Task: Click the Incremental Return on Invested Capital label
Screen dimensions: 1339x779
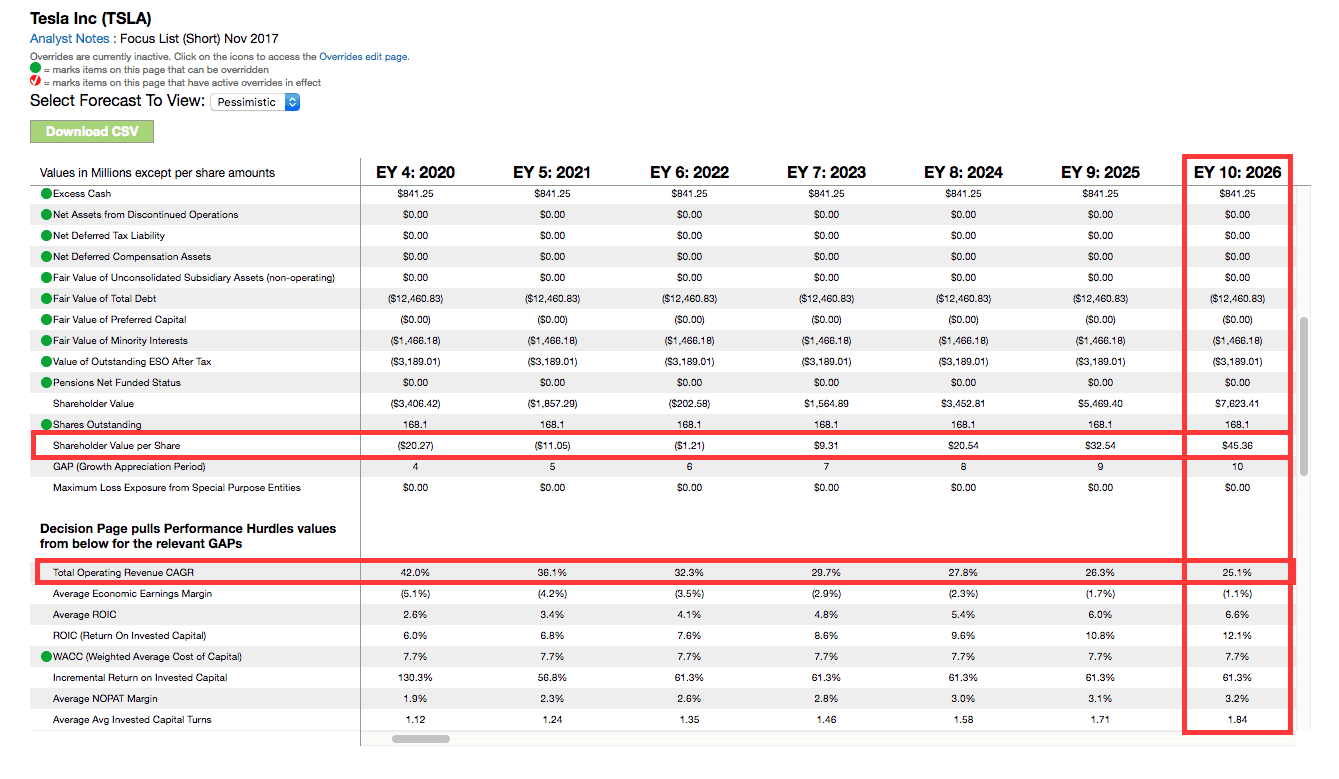Action: (140, 678)
